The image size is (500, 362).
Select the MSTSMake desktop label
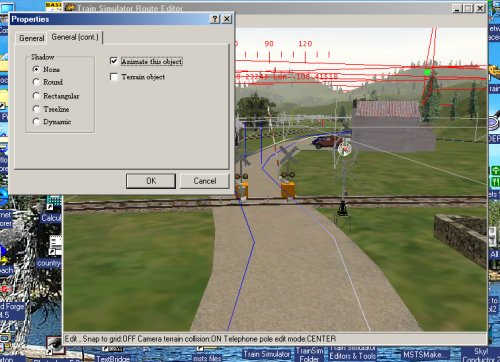423,354
